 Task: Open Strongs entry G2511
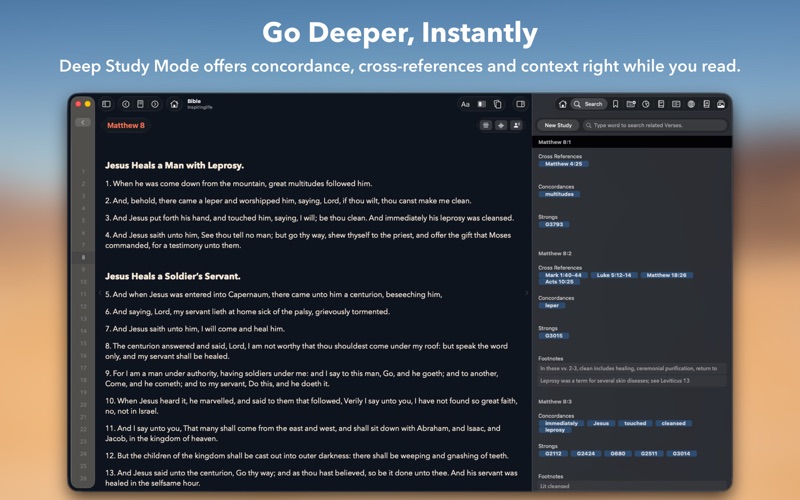649,453
